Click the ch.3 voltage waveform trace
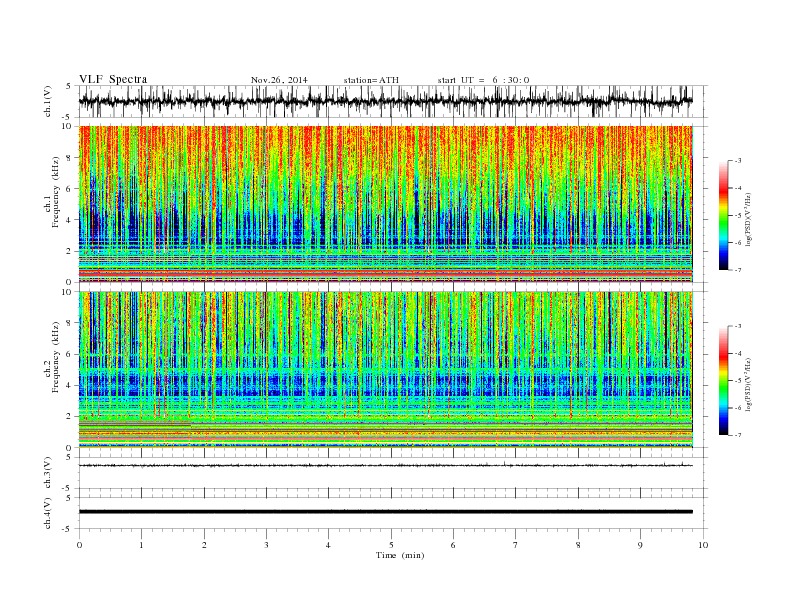Image resolution: width=792 pixels, height=612 pixels. (x=385, y=465)
